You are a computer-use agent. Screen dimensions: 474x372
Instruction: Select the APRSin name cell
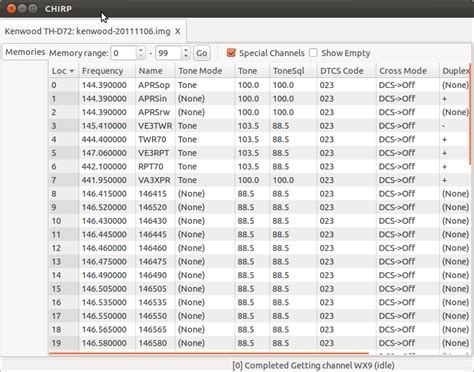point(155,99)
